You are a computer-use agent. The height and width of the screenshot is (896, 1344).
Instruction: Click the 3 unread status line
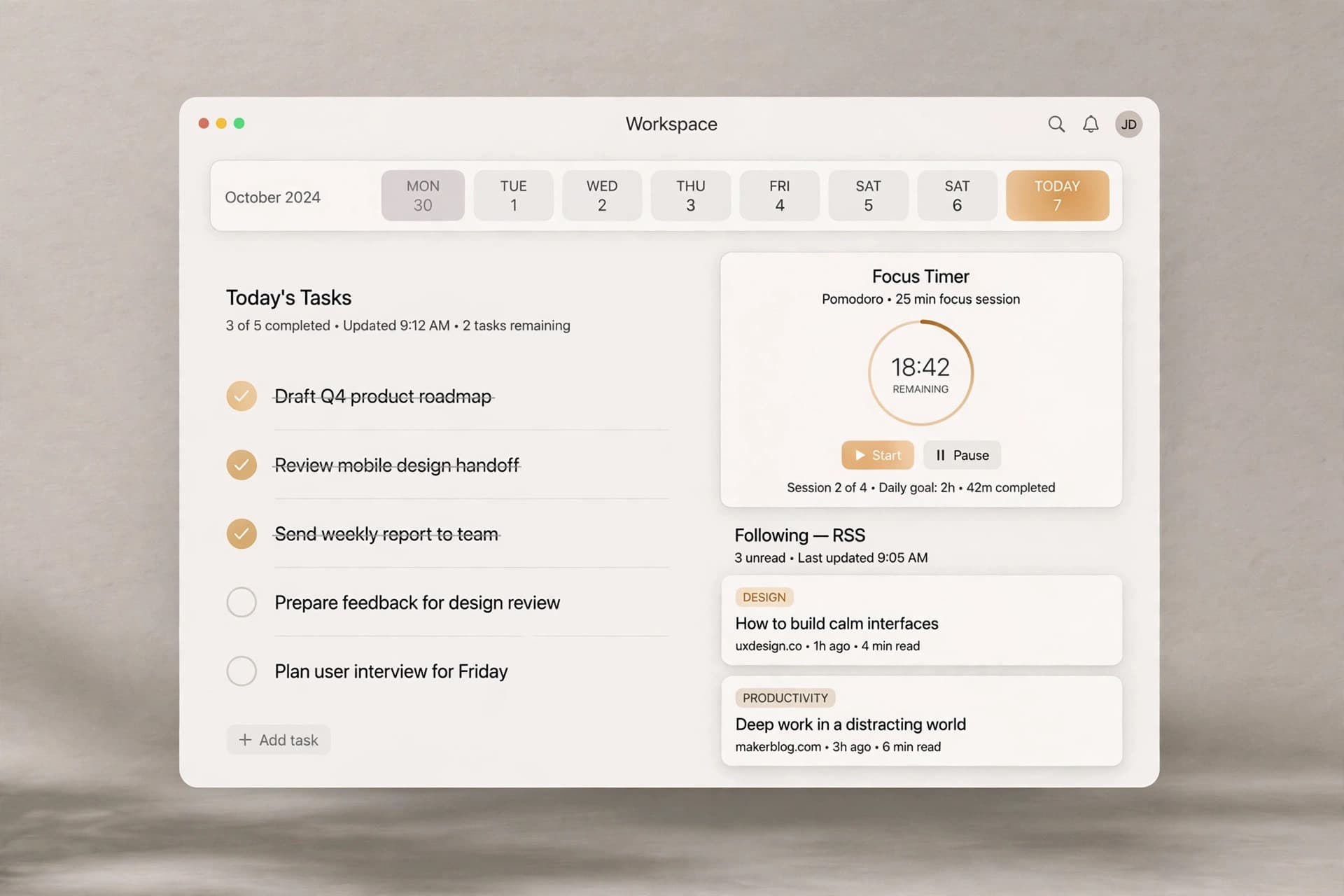click(x=831, y=558)
